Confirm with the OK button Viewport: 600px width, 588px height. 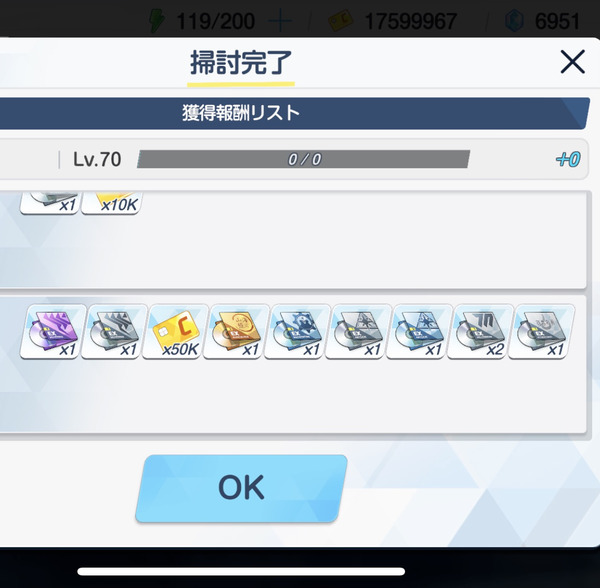pos(241,488)
